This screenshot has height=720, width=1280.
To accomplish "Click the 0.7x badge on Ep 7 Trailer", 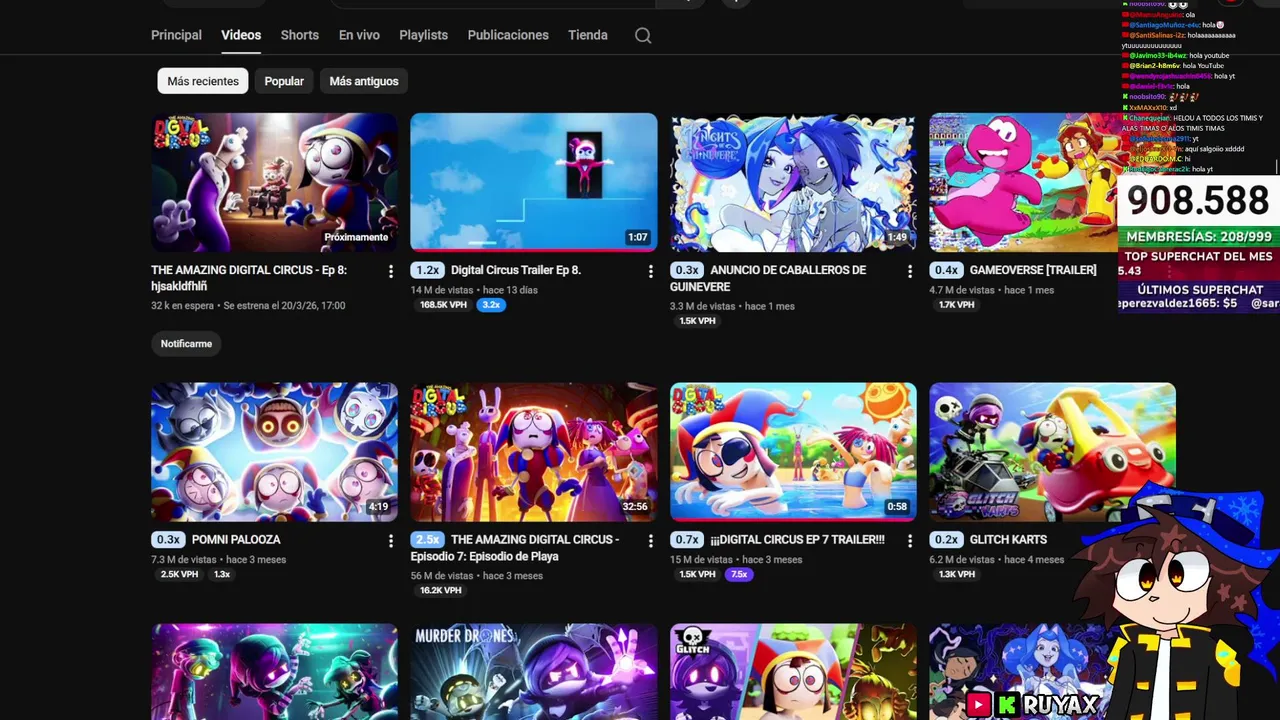I will point(687,540).
